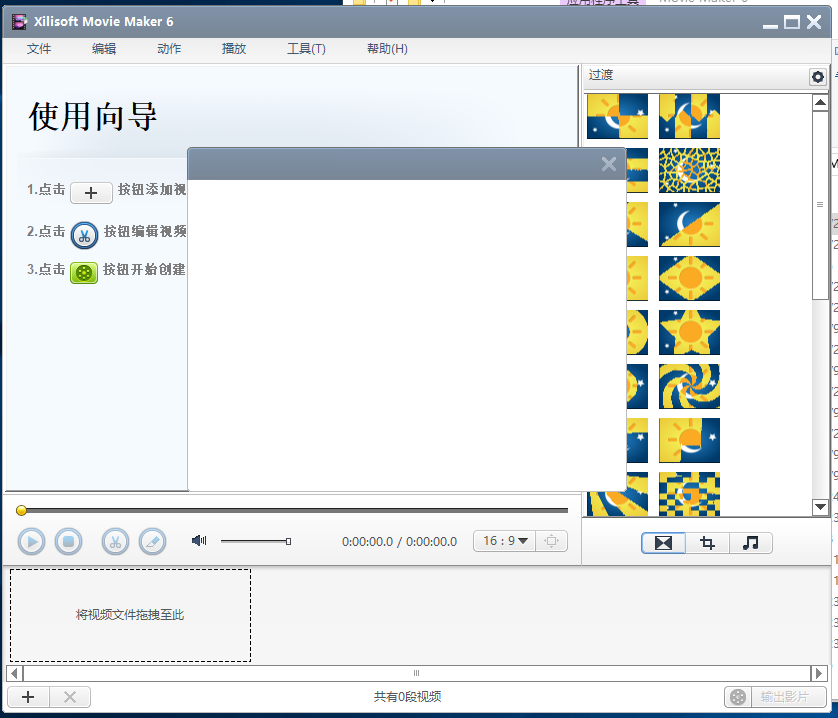Screen dimensions: 838x718
Task: Select the crop tool icon at bottom right
Action: pos(707,543)
